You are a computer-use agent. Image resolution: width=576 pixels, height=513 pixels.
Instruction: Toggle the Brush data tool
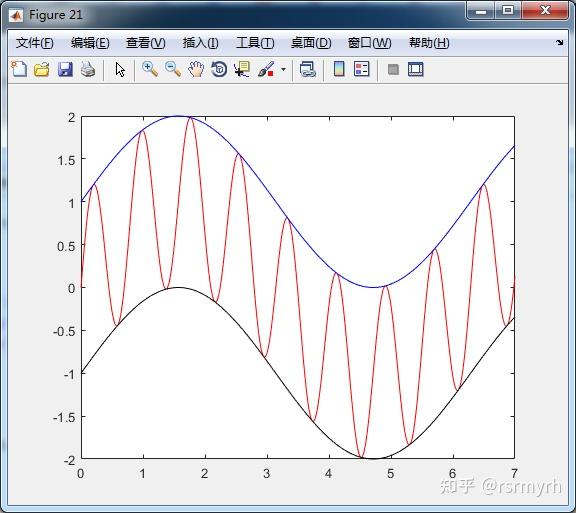pos(266,69)
